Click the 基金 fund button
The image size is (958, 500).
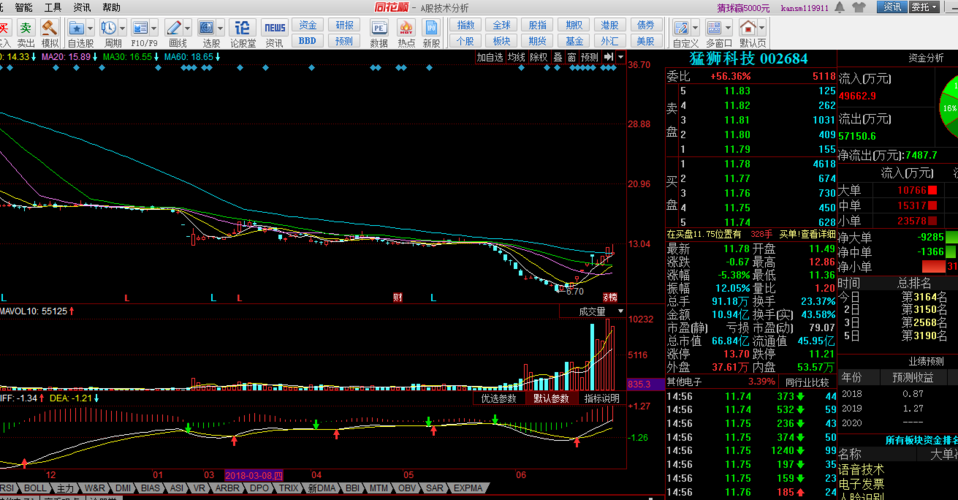574,40
